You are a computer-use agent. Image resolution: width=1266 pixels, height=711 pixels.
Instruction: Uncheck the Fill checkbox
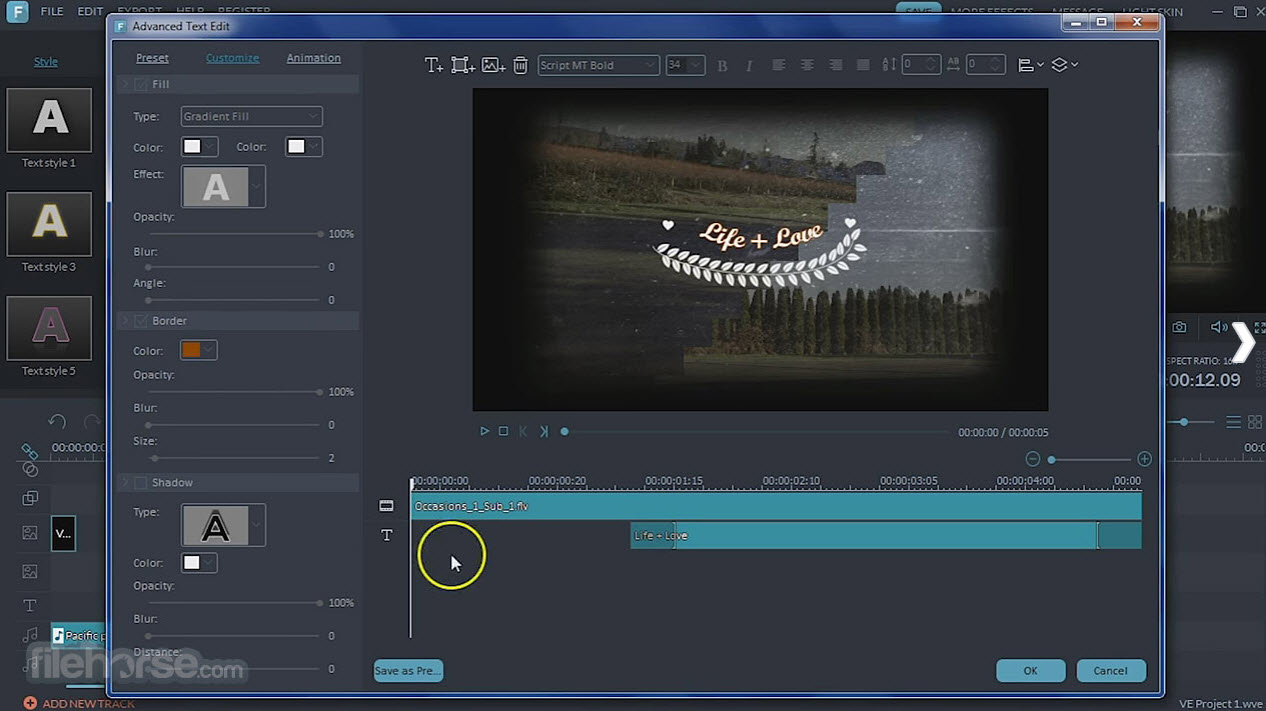click(x=141, y=85)
